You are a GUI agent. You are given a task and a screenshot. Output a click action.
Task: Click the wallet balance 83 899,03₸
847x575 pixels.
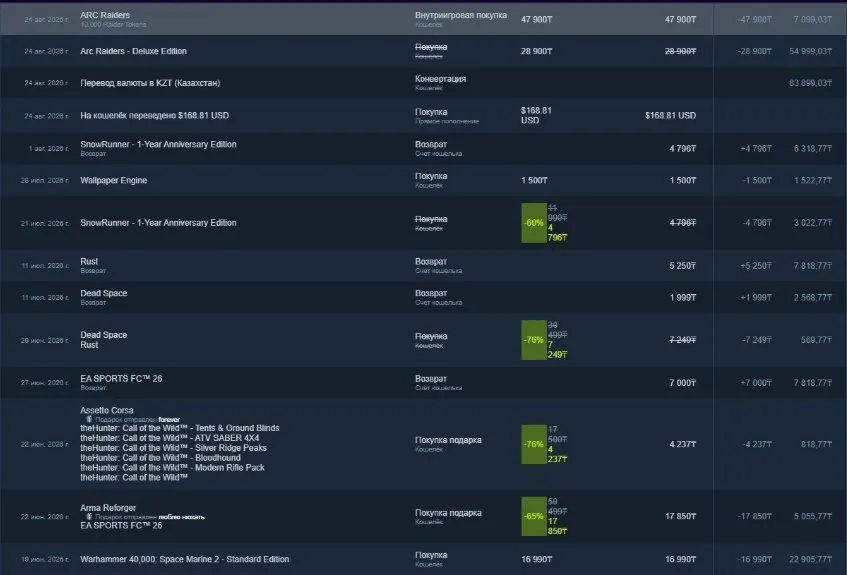point(810,83)
